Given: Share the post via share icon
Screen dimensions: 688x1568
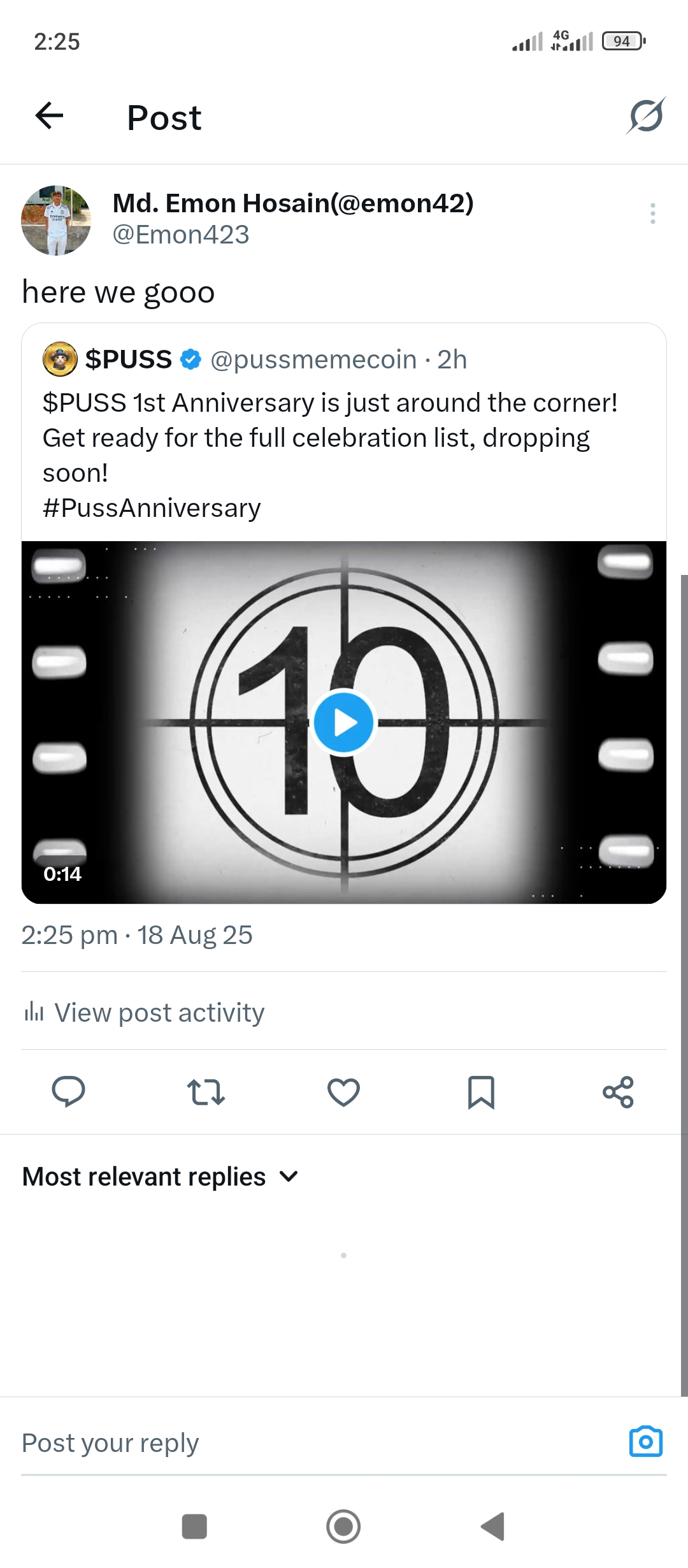Looking at the screenshot, I should pyautogui.click(x=618, y=1092).
